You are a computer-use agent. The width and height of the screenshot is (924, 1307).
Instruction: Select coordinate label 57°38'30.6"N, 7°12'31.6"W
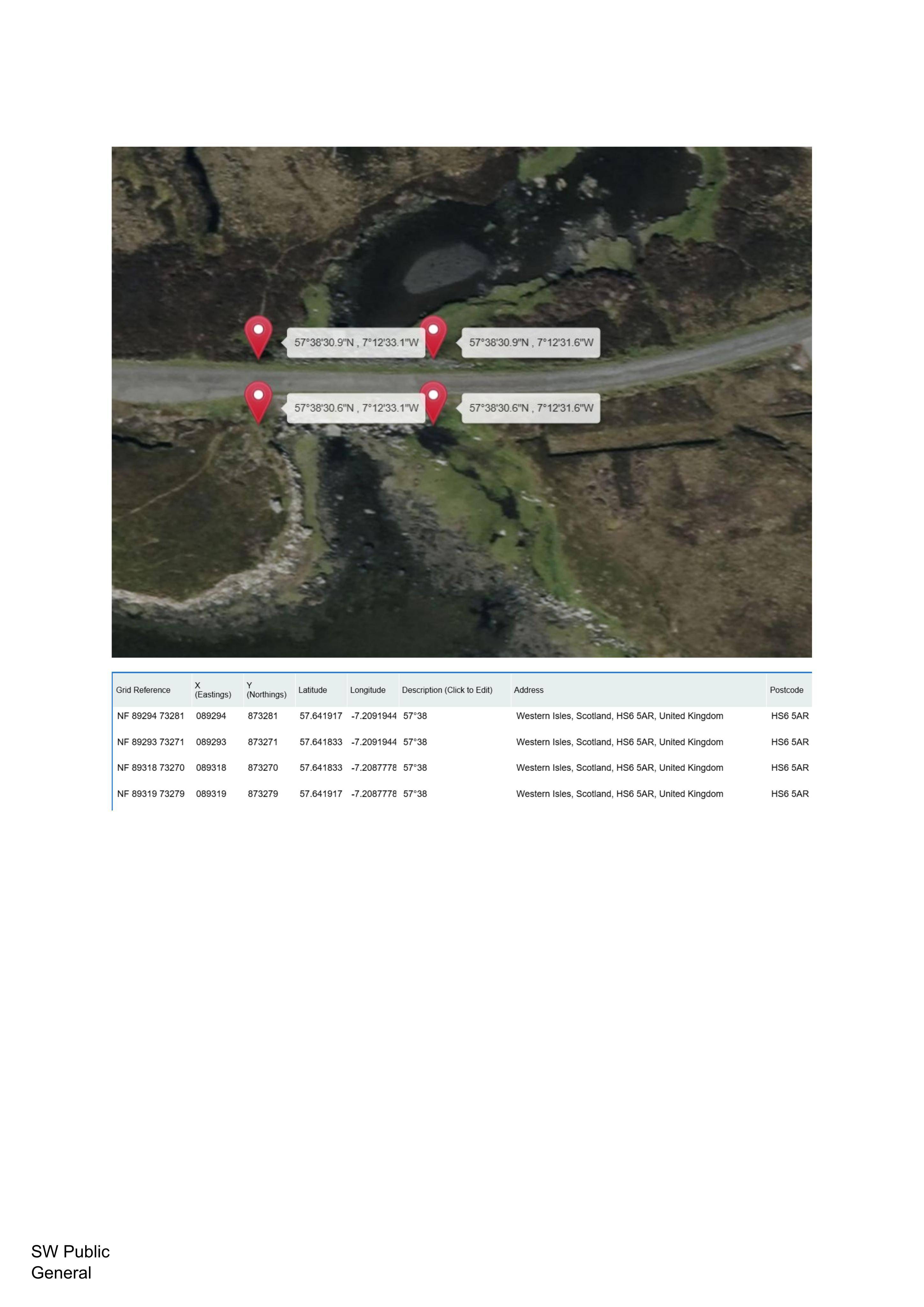[x=531, y=408]
